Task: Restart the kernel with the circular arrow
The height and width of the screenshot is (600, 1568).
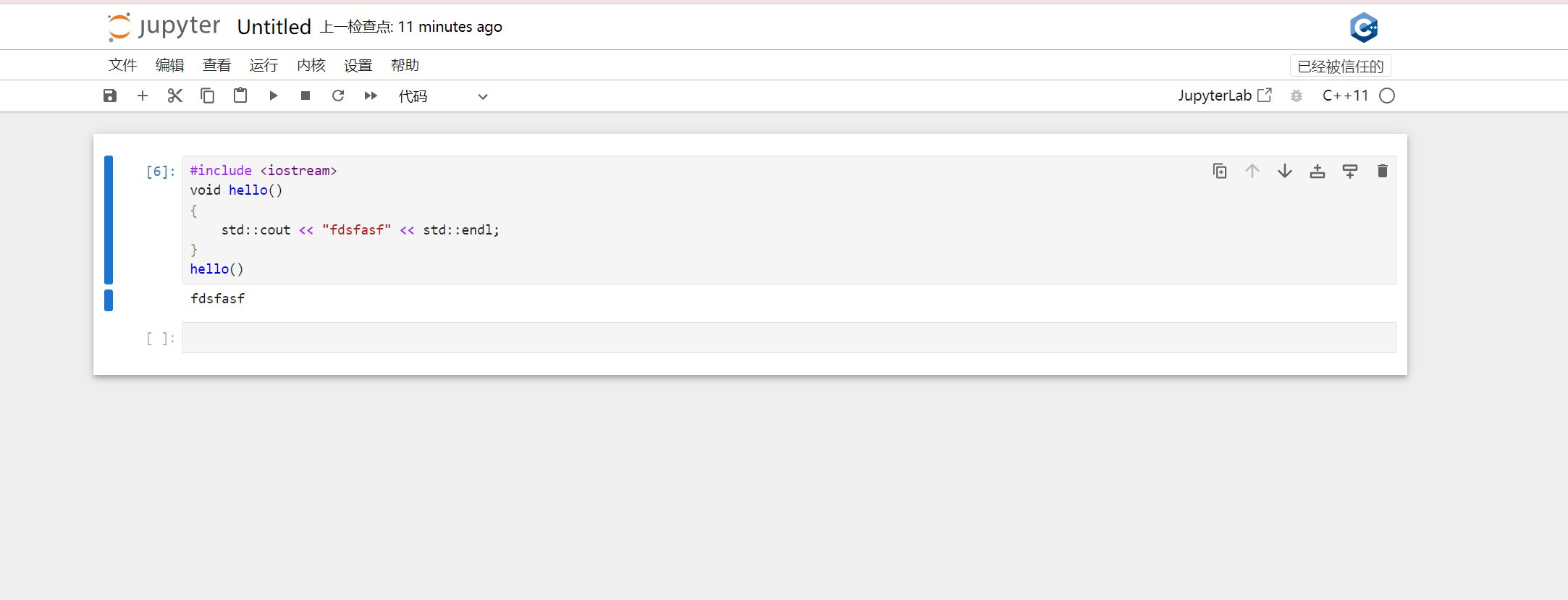Action: [x=338, y=96]
